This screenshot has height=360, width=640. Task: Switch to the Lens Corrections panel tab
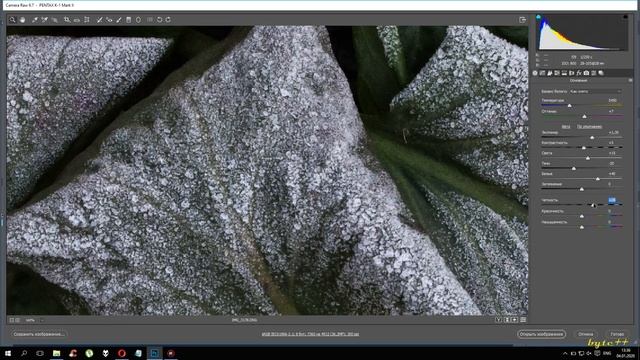(572, 73)
